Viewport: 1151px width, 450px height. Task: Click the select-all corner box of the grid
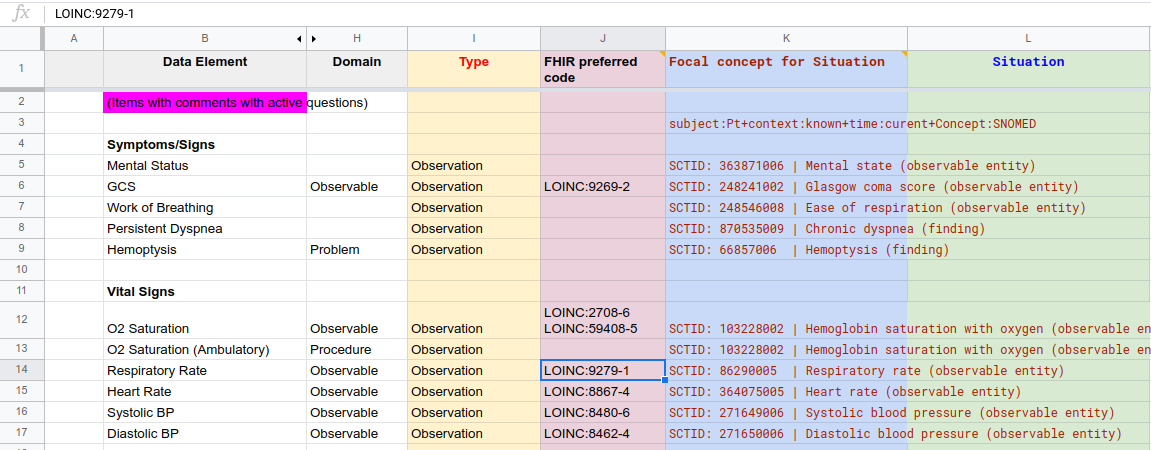pos(22,38)
